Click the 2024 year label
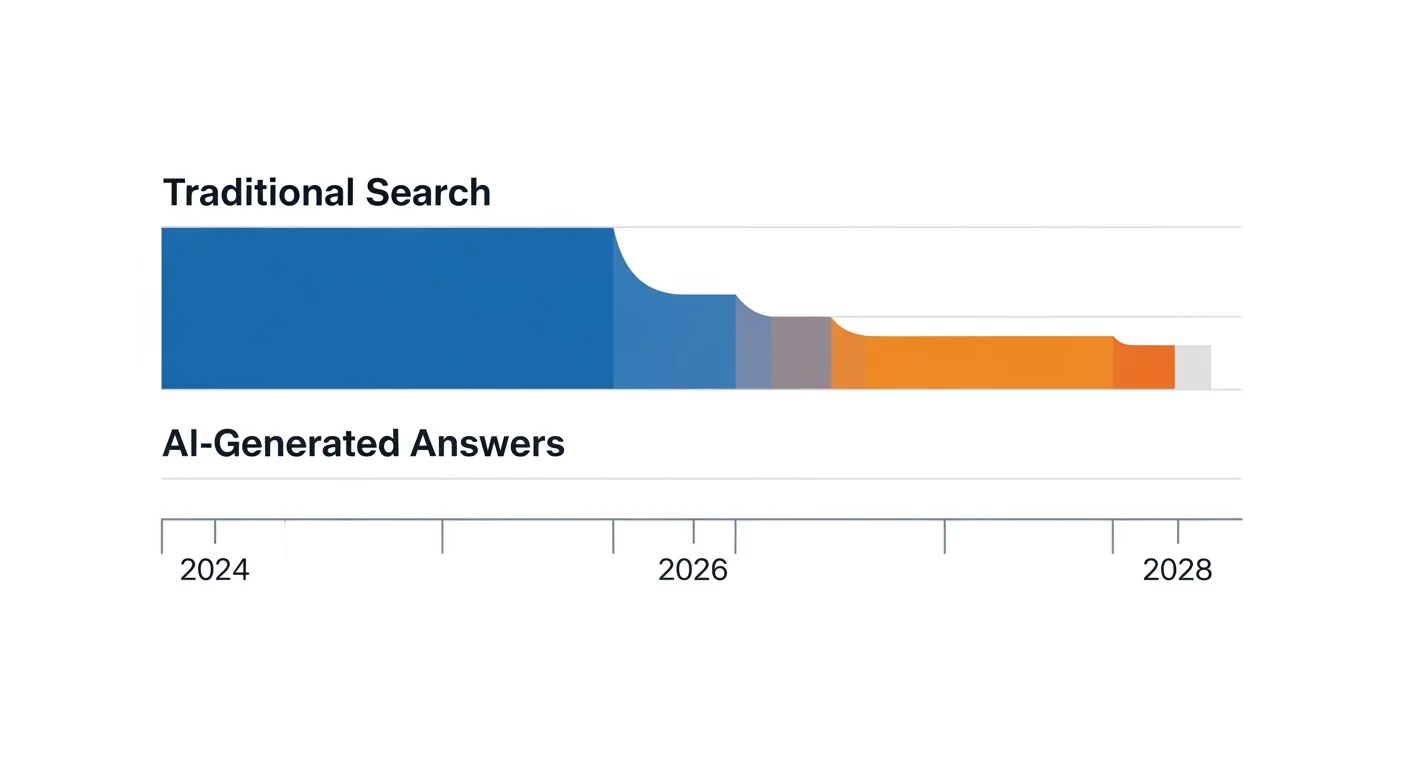 (214, 570)
